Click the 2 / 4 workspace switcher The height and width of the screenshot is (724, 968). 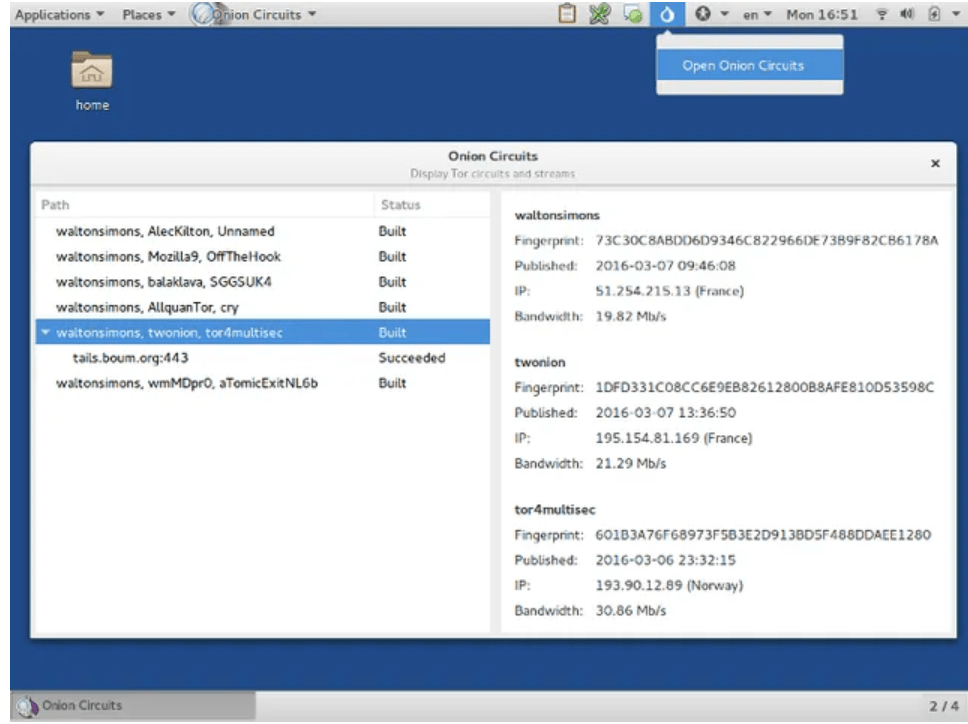944,706
